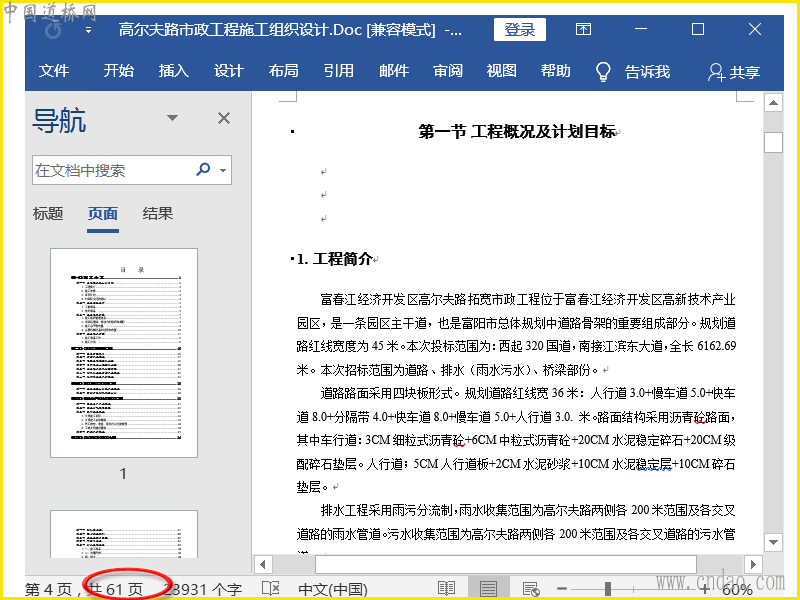Click the paragraph starting 道路路面采用四块板形式
800x600 pixels.
(516, 440)
